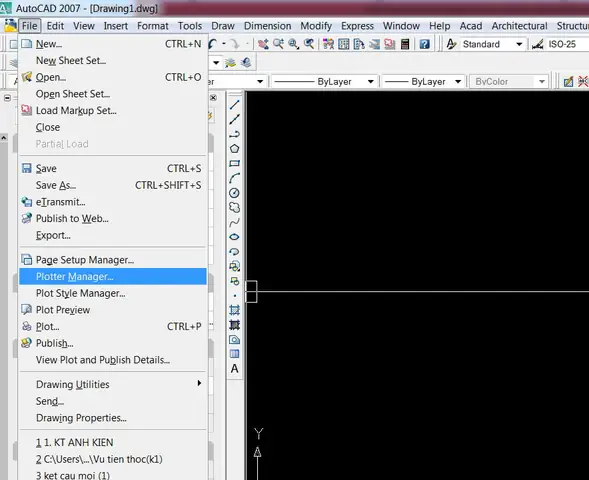Collapse the palette section minus button
Image resolution: width=589 pixels, height=480 pixels.
click(x=7, y=98)
